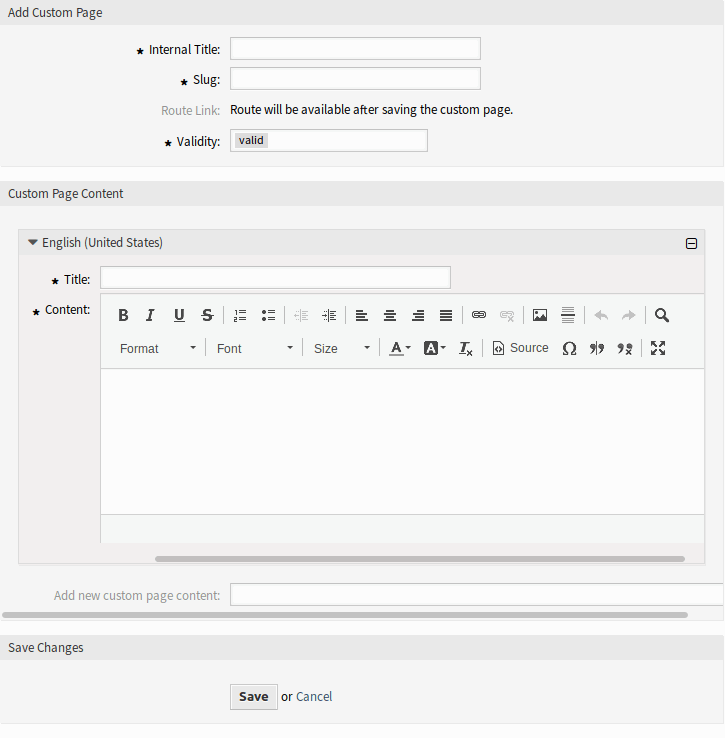
Task: Apply italic formatting
Action: [150, 315]
